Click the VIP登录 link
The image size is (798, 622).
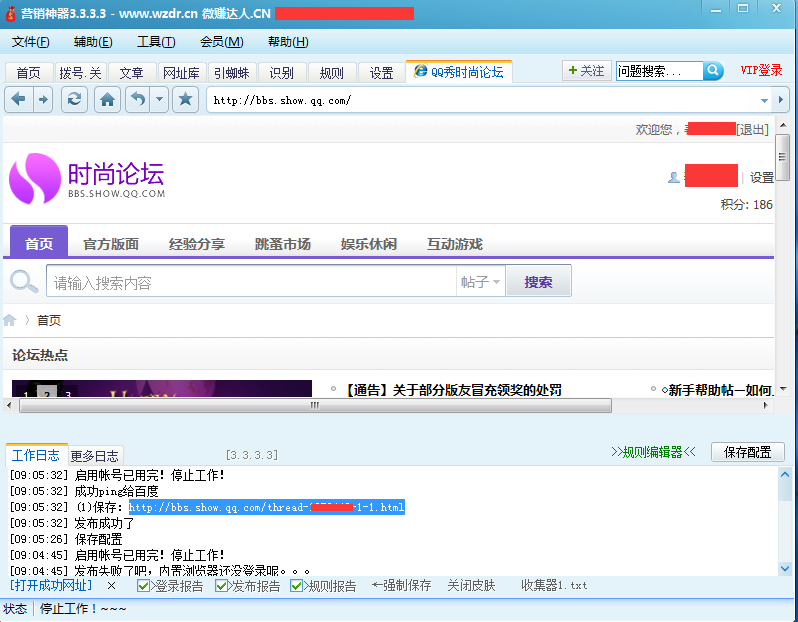tap(761, 70)
